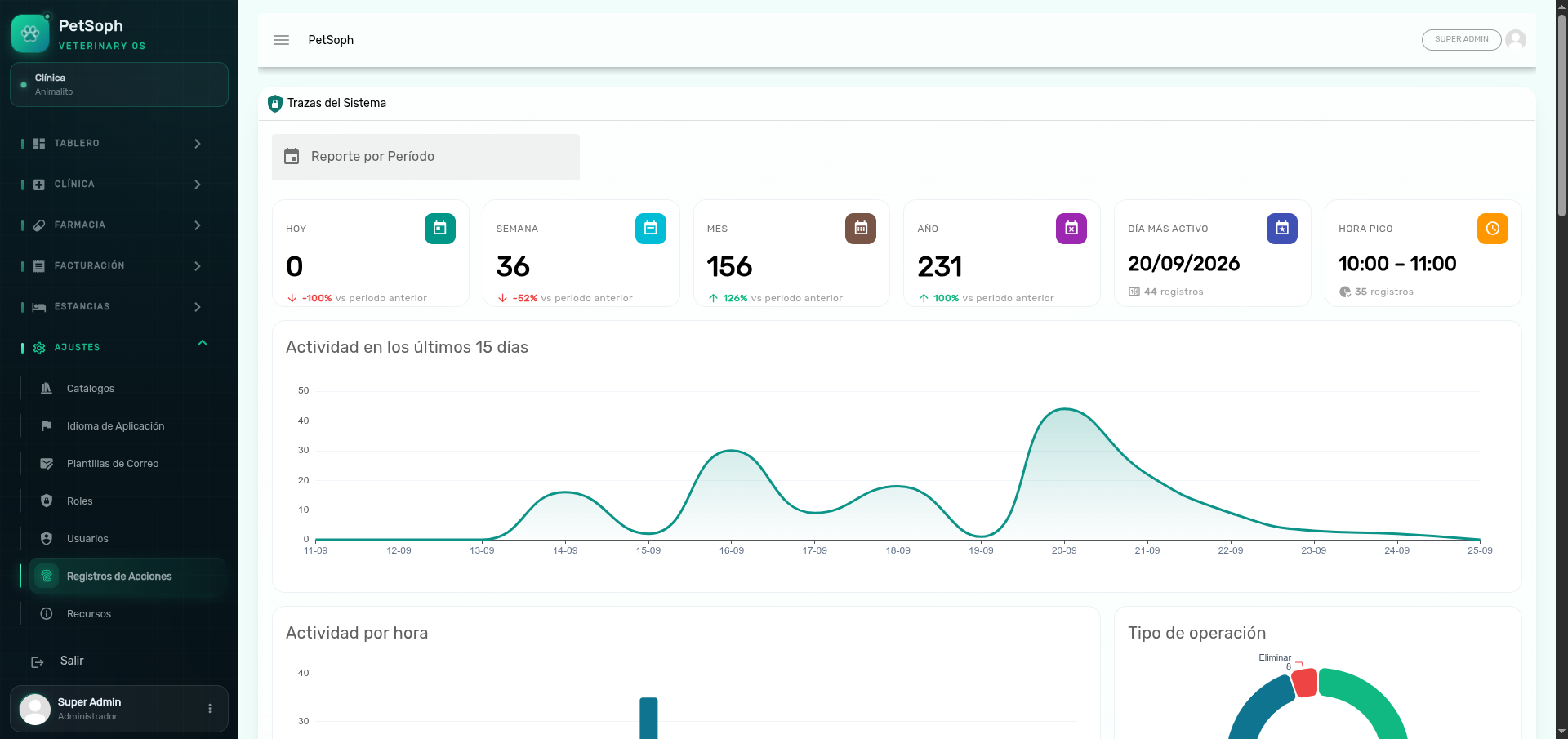Expand the Clínica menu chevron
1568x739 pixels.
click(x=198, y=185)
